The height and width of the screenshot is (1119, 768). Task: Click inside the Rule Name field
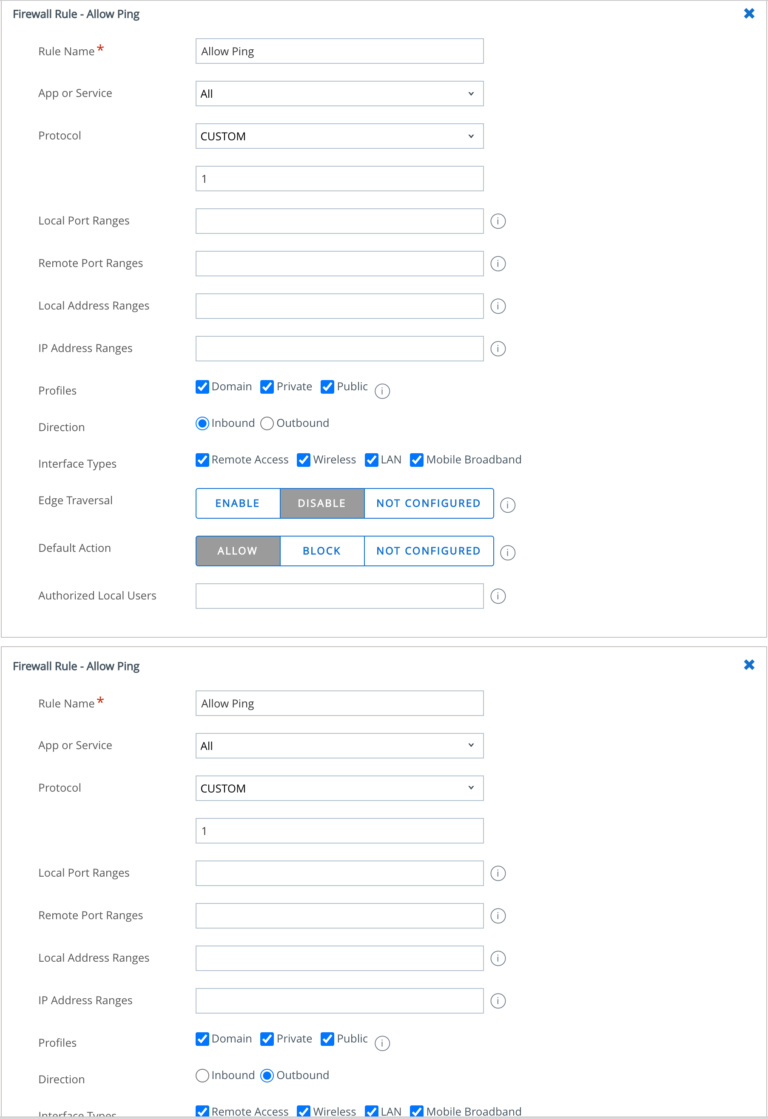point(339,51)
